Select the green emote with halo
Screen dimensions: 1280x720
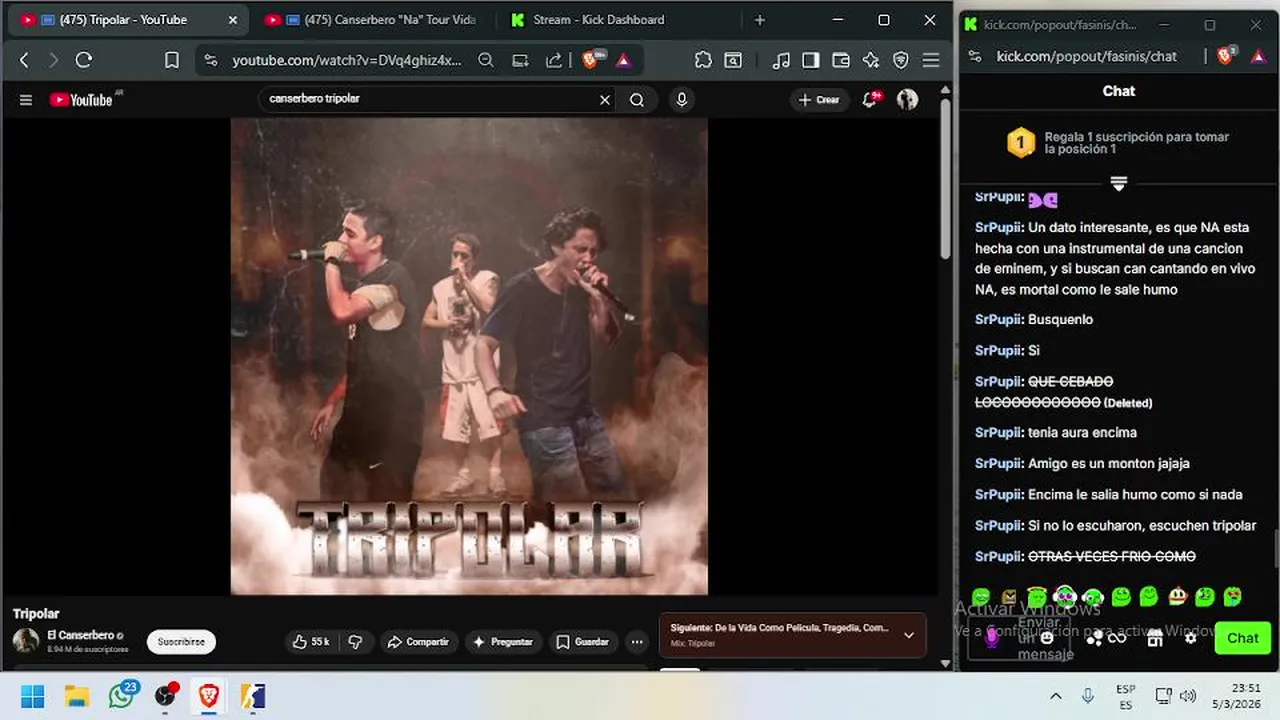[x=1037, y=597]
